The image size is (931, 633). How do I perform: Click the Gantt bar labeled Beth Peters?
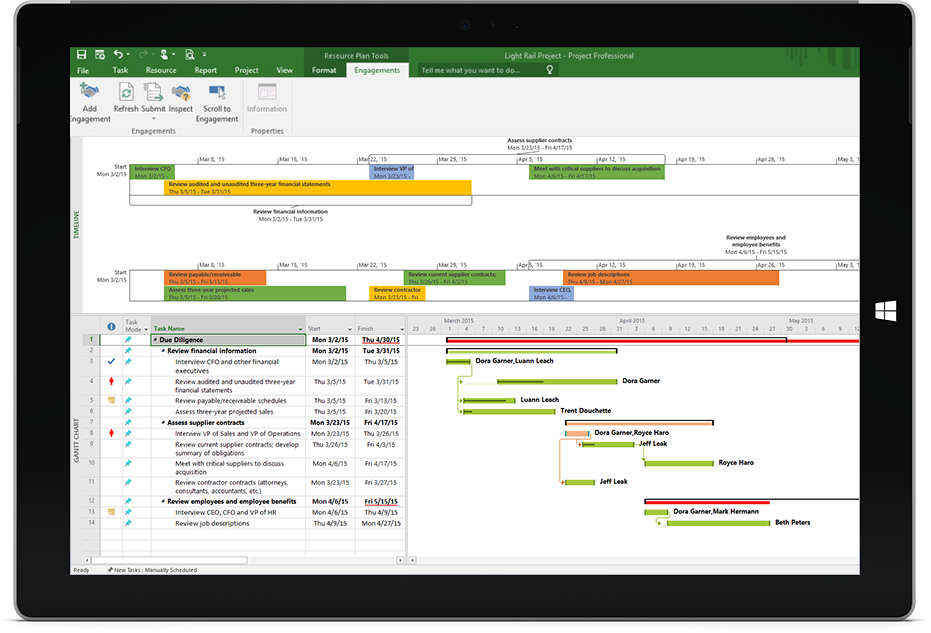[718, 523]
